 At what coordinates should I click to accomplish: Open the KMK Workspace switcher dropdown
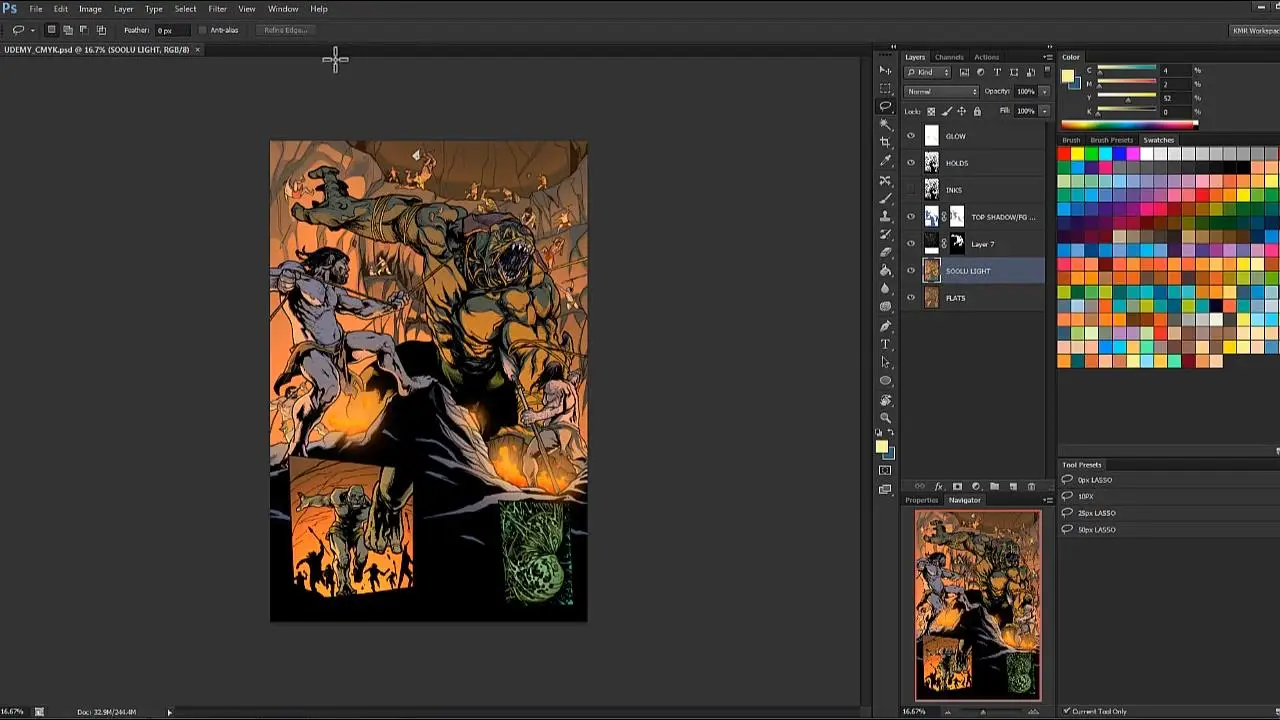click(x=1255, y=30)
